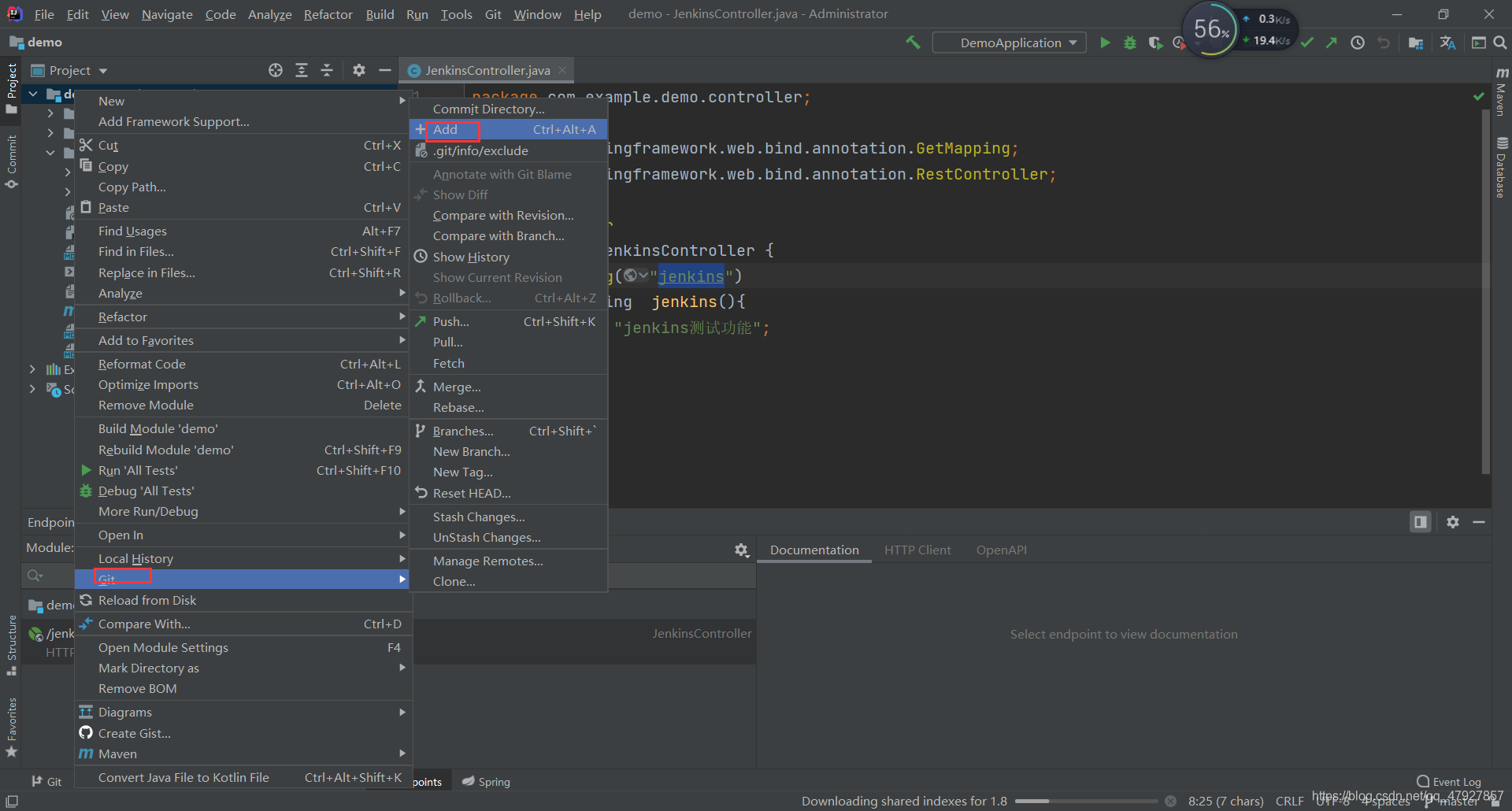Screen dimensions: 1512x811
Task: Run with Coverage using the shield icon
Action: click(x=1155, y=43)
